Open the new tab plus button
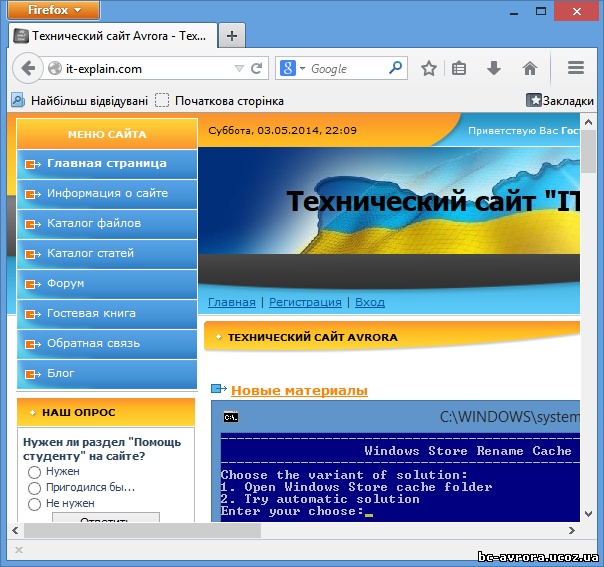Viewport: 604px width, 567px height. 232,36
